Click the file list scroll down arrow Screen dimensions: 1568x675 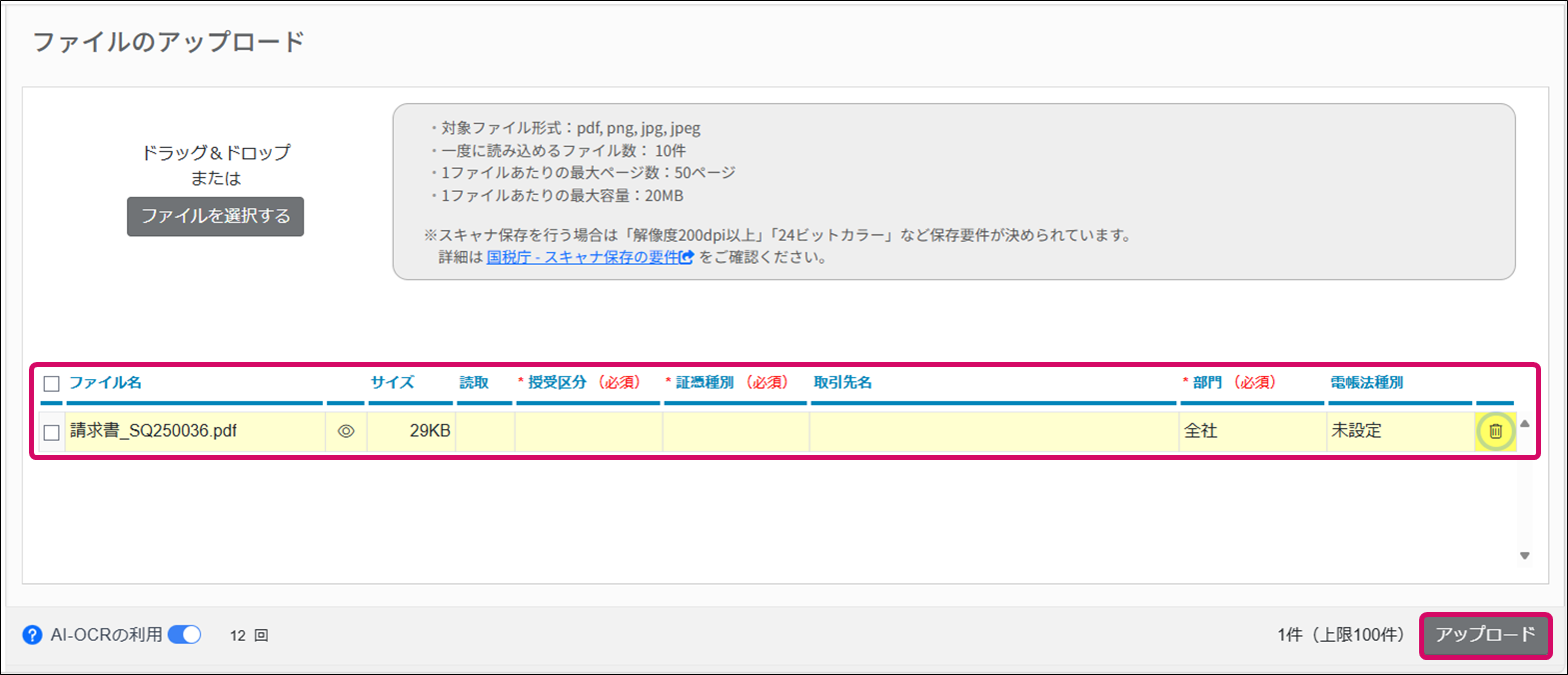pyautogui.click(x=1524, y=556)
